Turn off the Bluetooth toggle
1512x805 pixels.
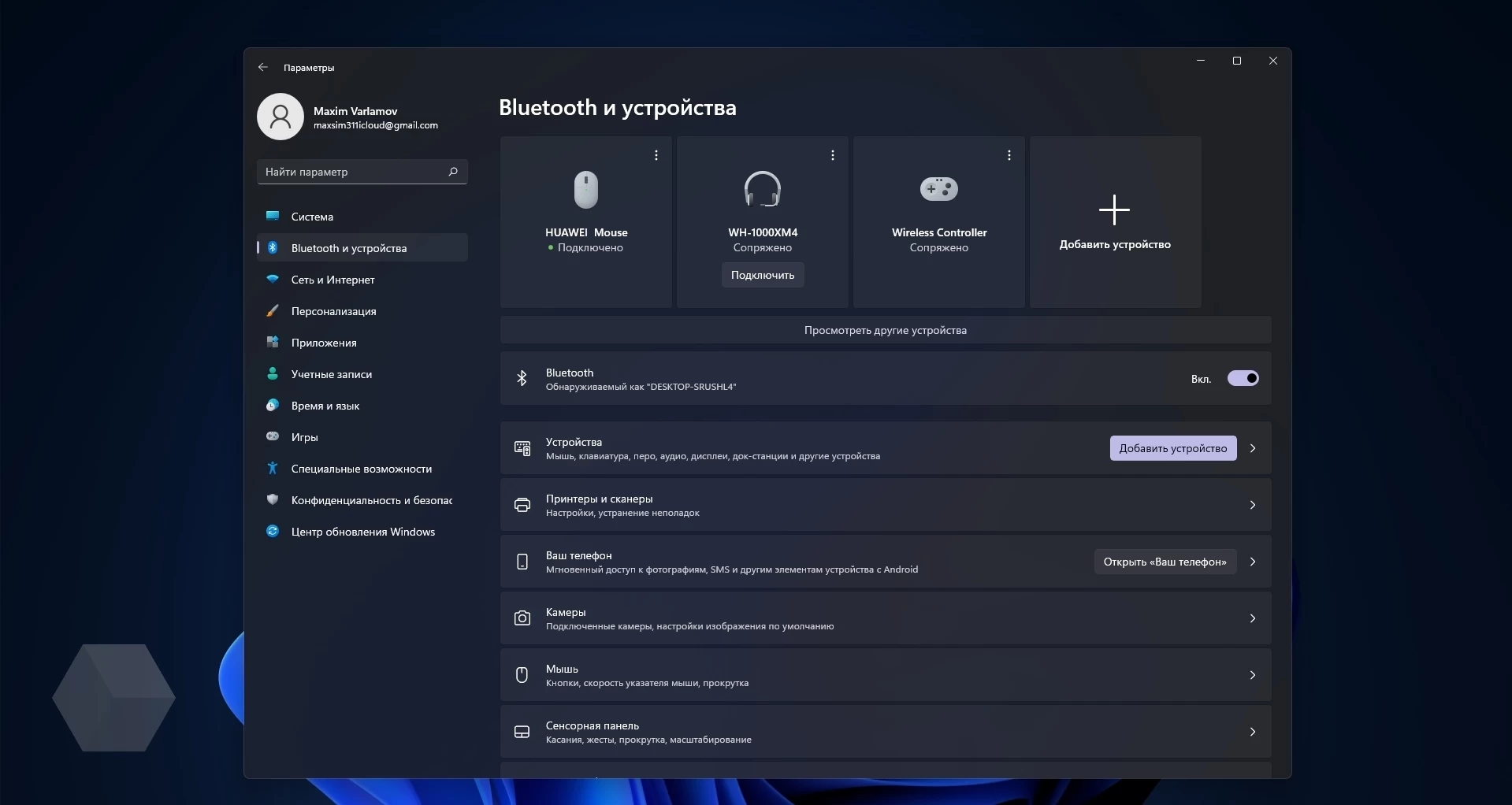coord(1243,379)
